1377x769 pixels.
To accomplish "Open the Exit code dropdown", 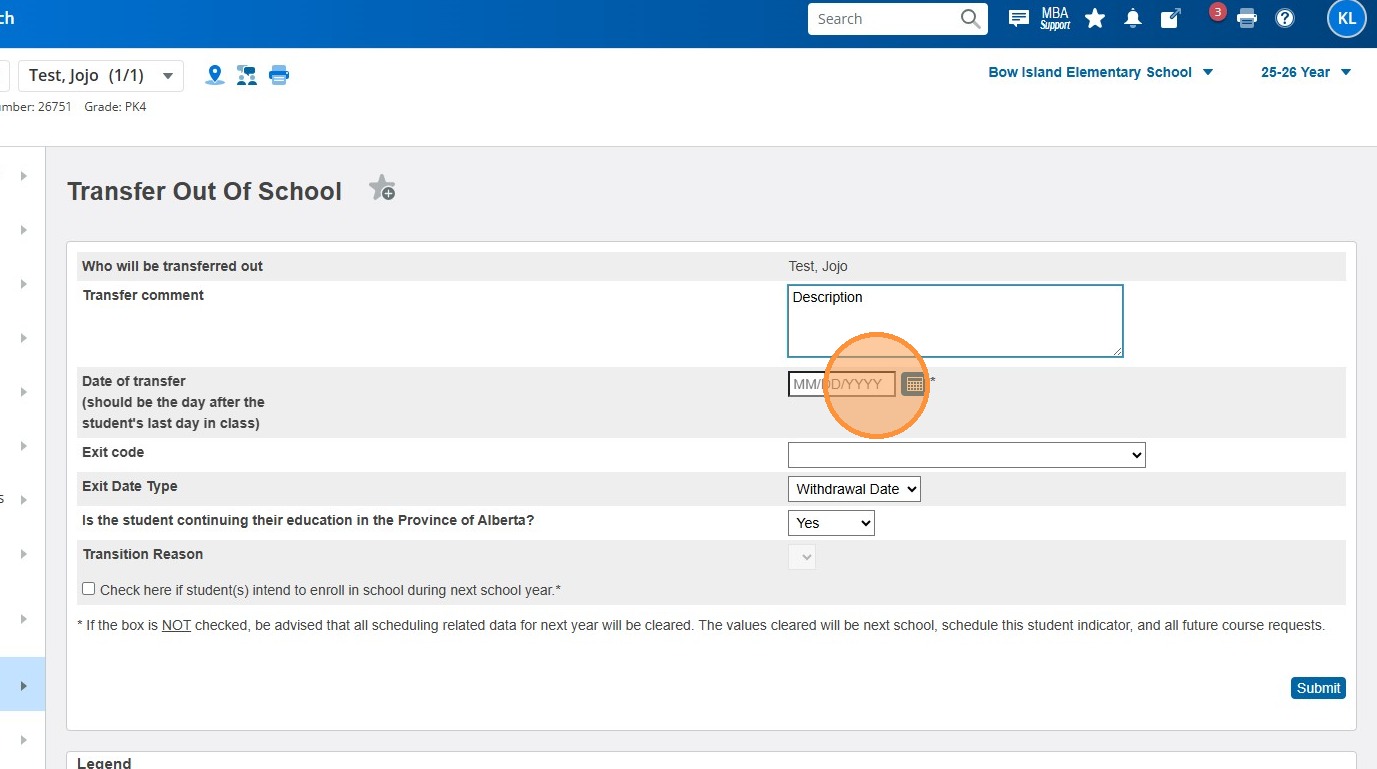I will click(966, 455).
